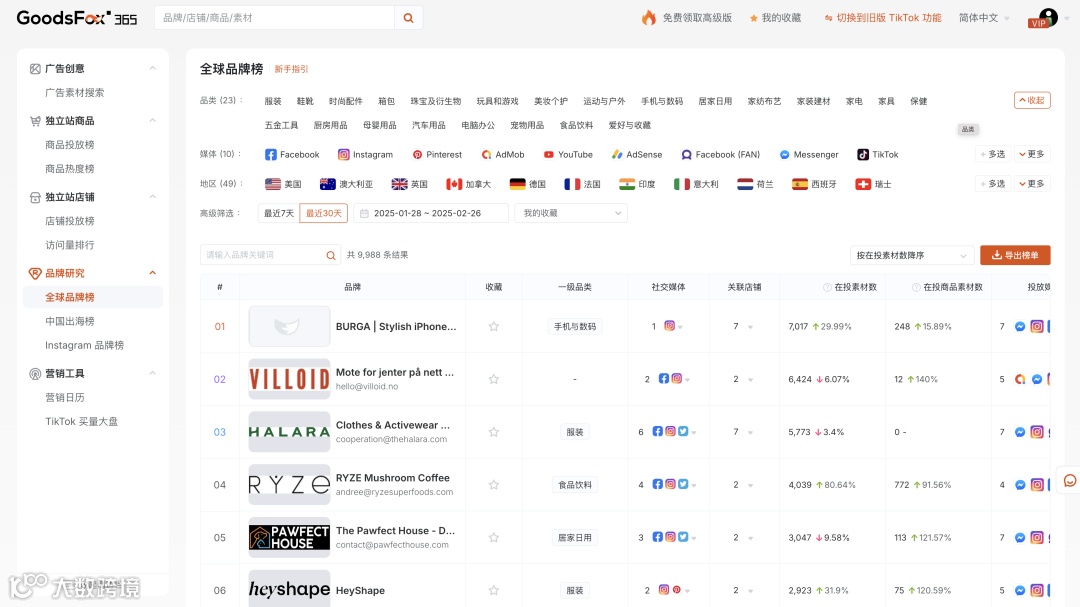This screenshot has height=607, width=1080.
Task: Filter by Messenger media
Action: pyautogui.click(x=809, y=154)
